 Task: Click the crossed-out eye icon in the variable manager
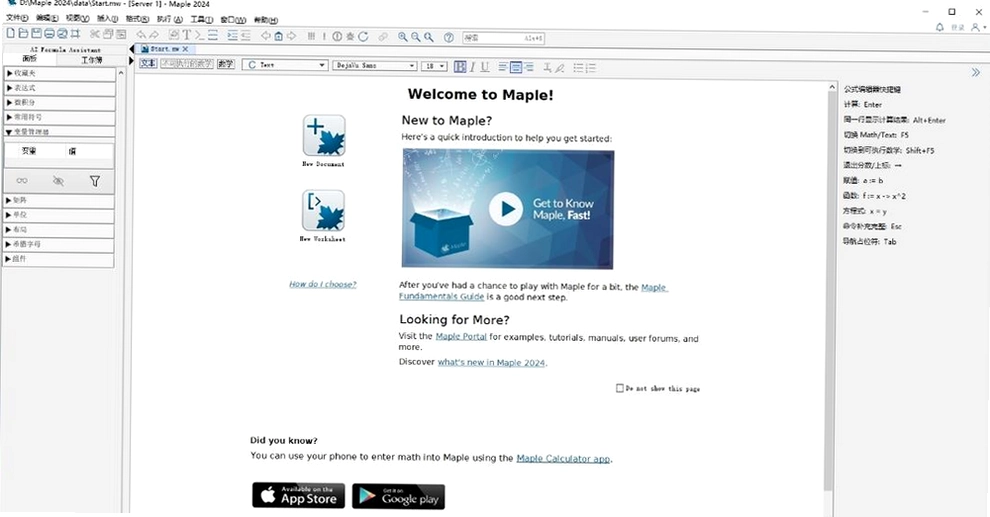click(58, 181)
